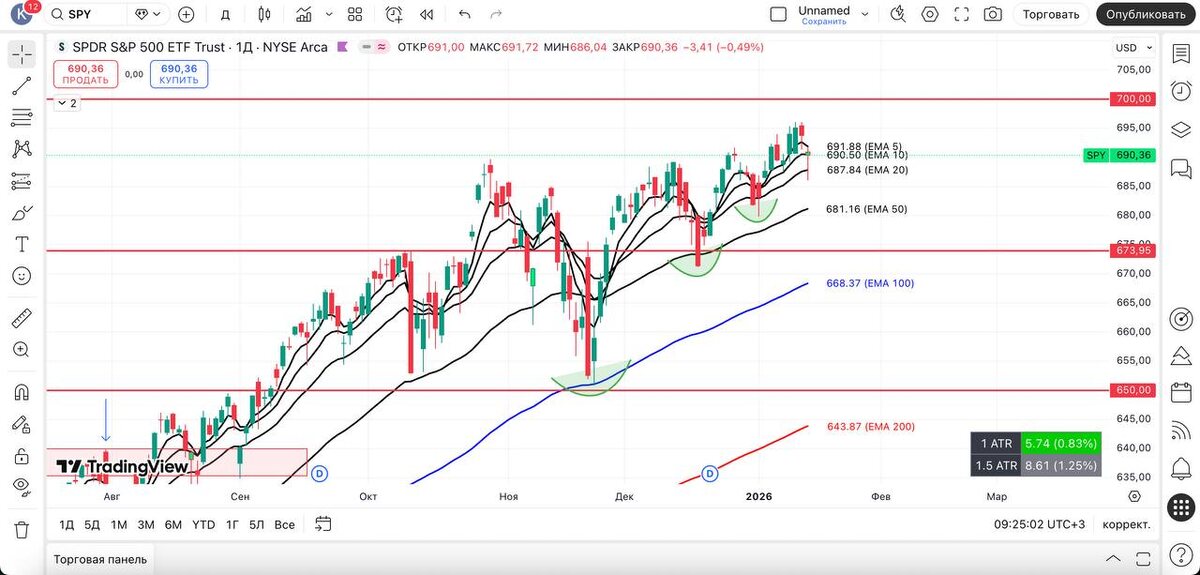The image size is (1200, 575).
Task: Activate the zoom in tool
Action: pyautogui.click(x=22, y=349)
